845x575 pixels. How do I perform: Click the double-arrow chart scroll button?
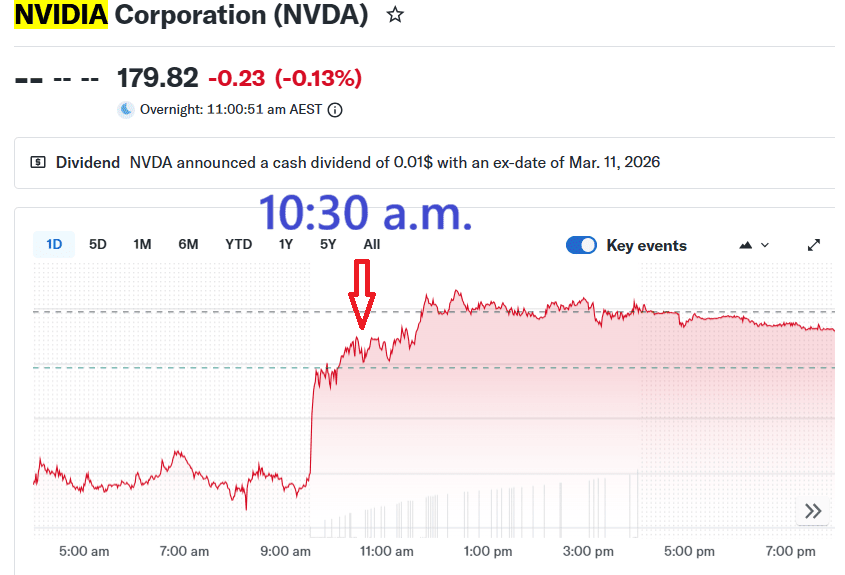point(813,511)
